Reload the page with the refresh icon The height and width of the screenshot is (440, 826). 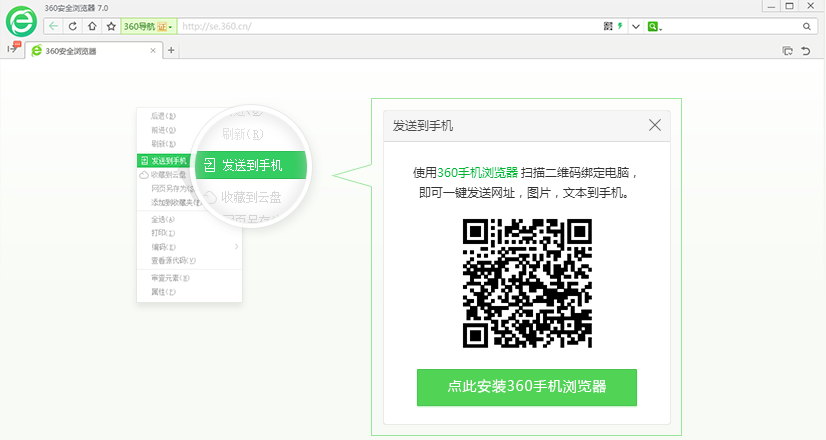[x=73, y=26]
